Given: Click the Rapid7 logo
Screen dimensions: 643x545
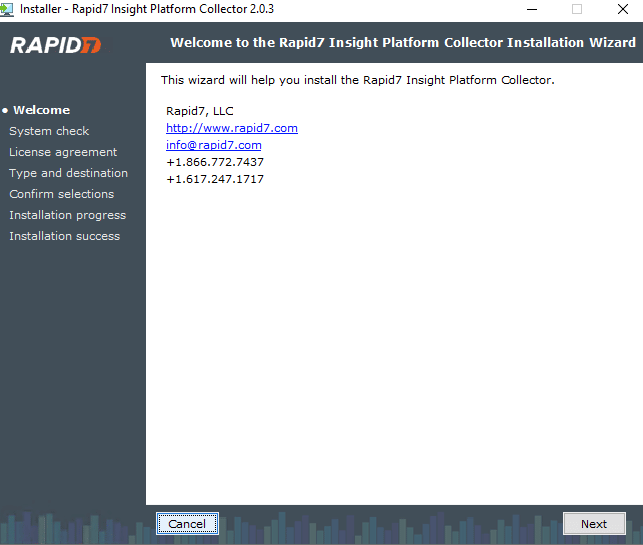Looking at the screenshot, I should [x=56, y=45].
